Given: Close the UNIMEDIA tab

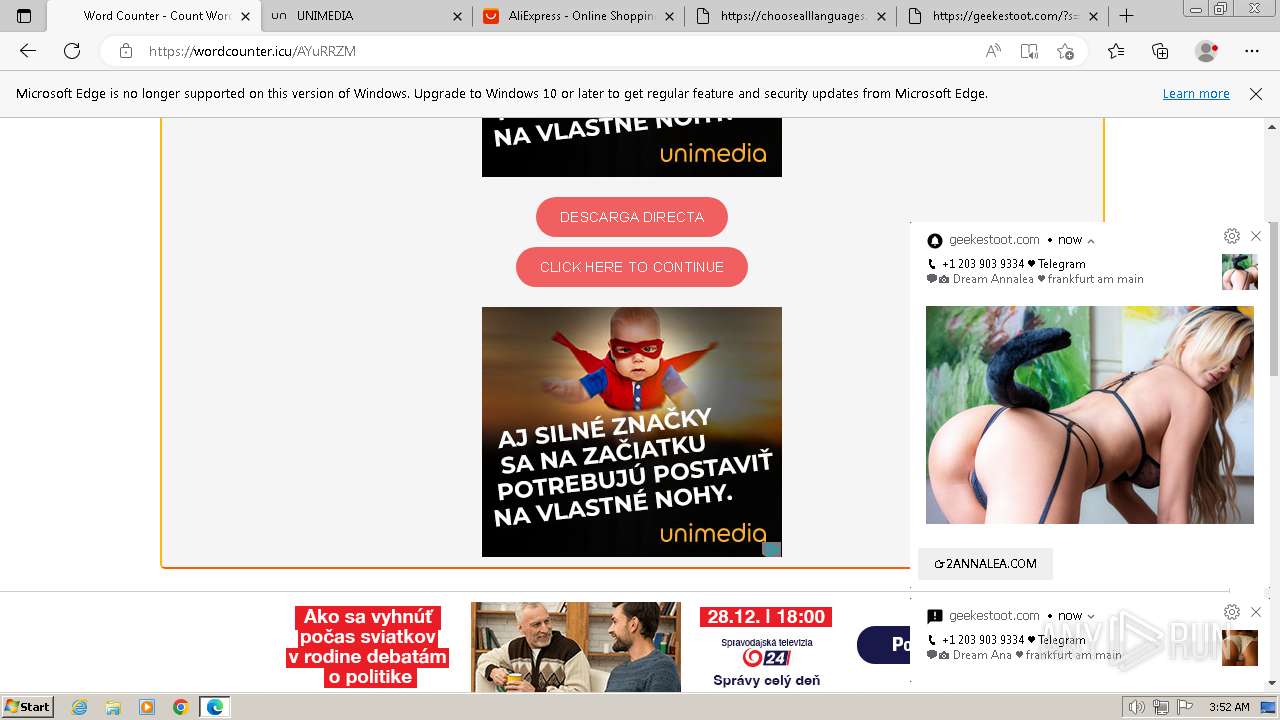Looking at the screenshot, I should pyautogui.click(x=458, y=16).
